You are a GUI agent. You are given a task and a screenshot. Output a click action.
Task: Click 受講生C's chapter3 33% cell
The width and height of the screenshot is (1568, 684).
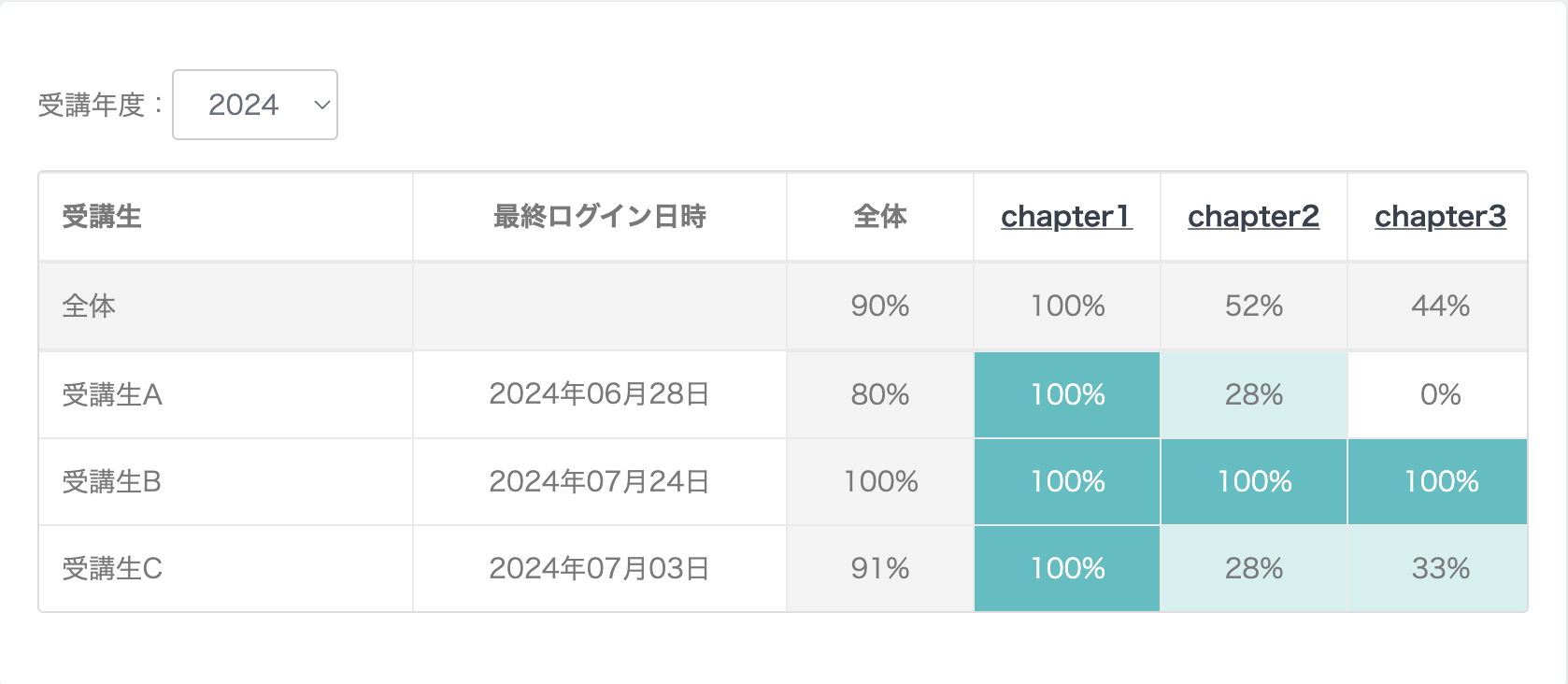coord(1439,567)
